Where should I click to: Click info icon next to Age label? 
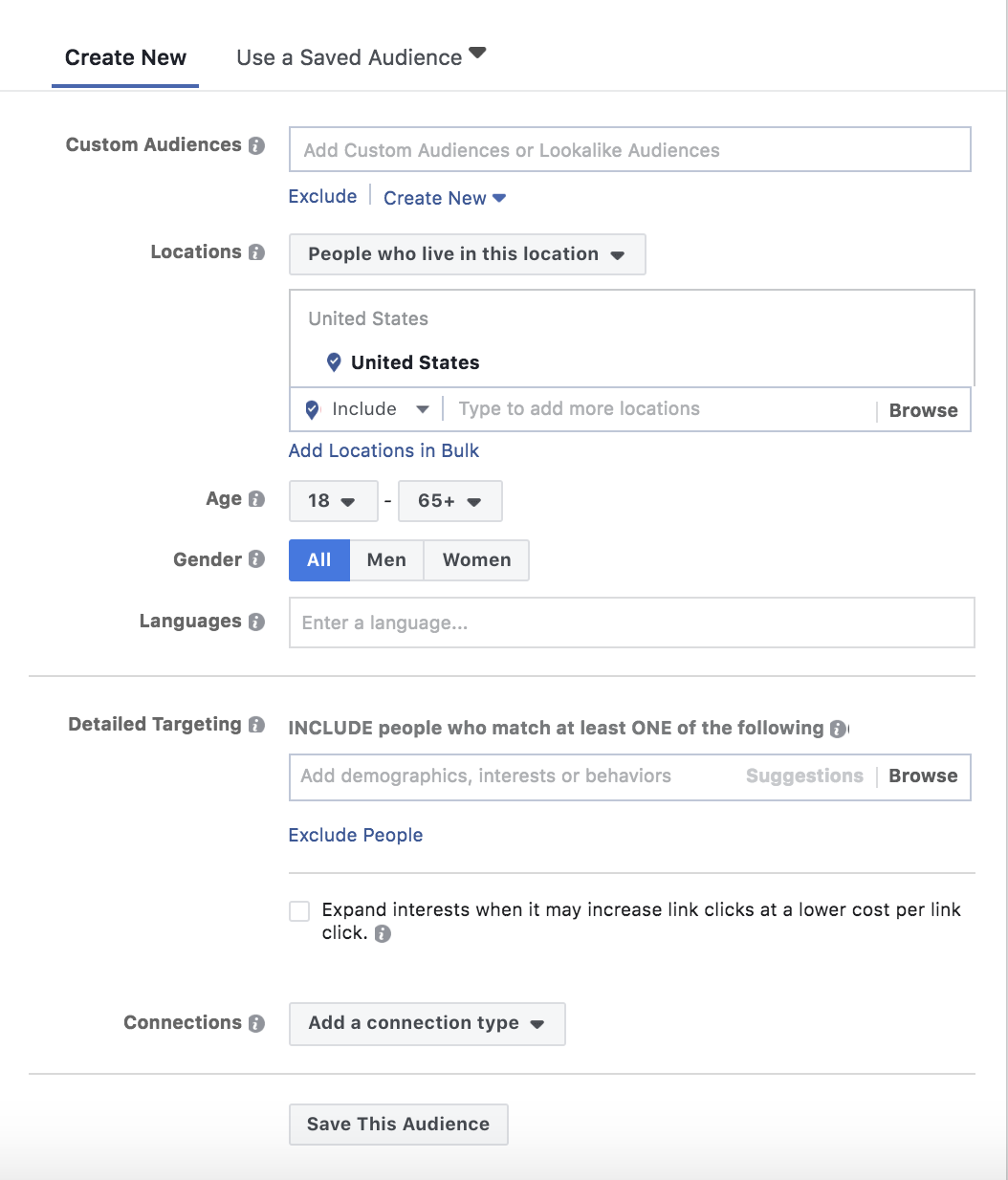coord(256,499)
